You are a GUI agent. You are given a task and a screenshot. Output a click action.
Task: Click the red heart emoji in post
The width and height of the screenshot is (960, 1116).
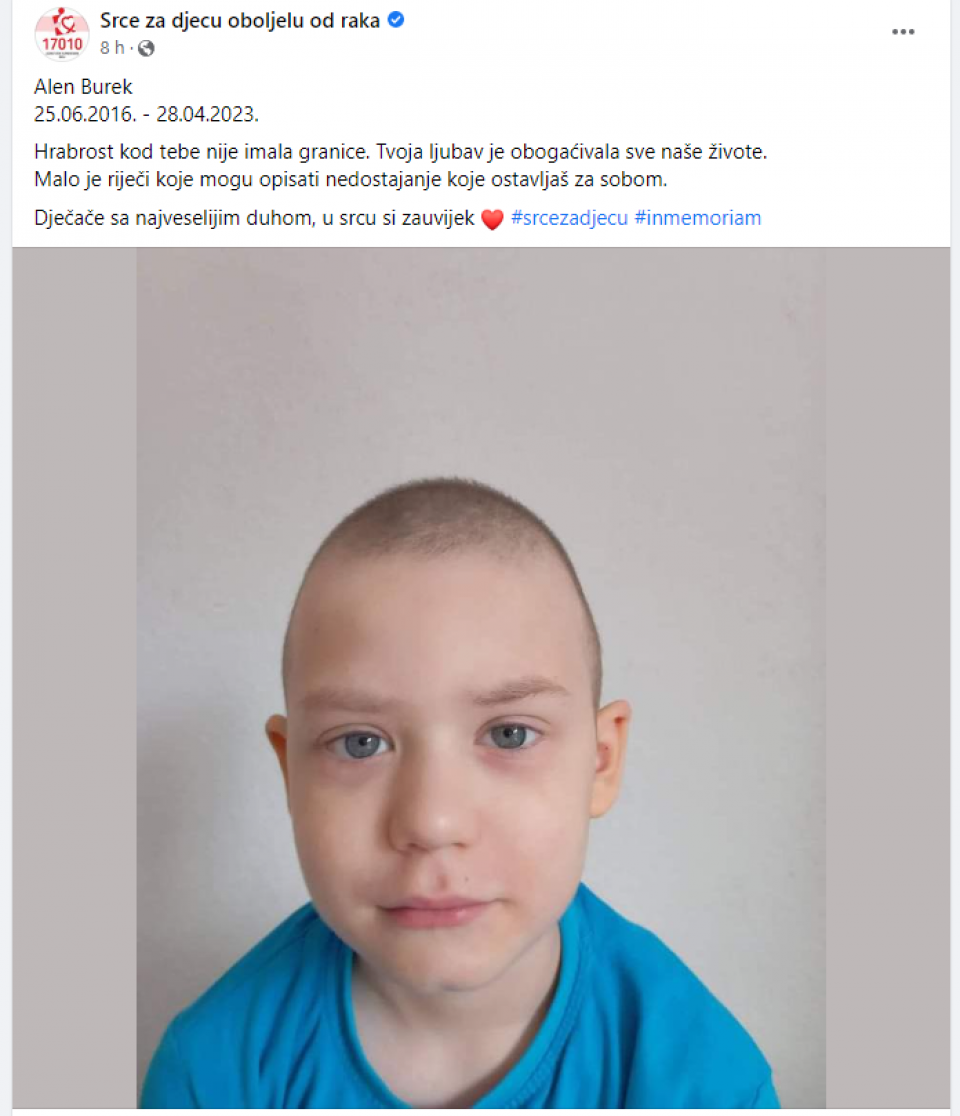pos(492,219)
